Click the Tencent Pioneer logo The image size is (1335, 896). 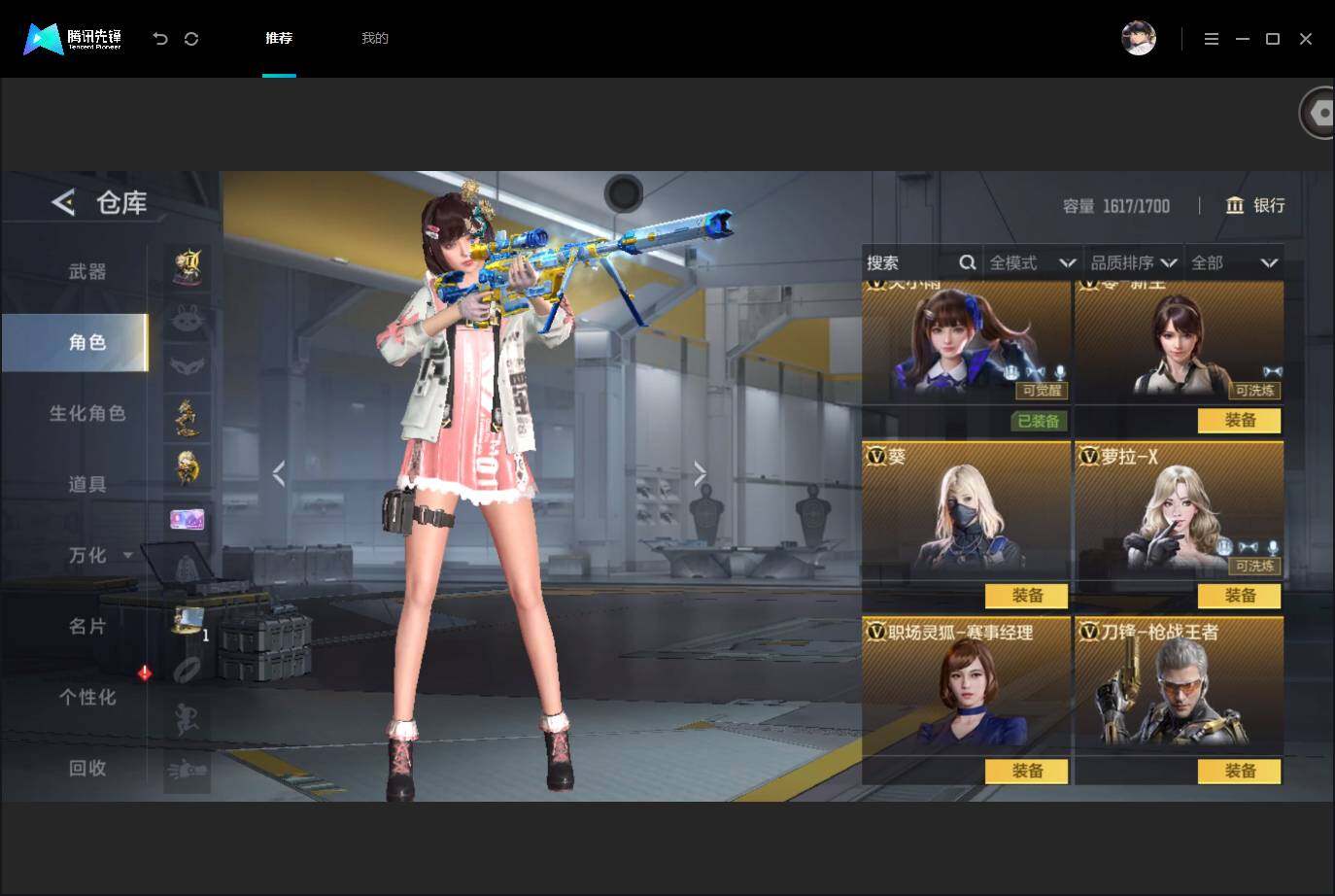click(73, 39)
